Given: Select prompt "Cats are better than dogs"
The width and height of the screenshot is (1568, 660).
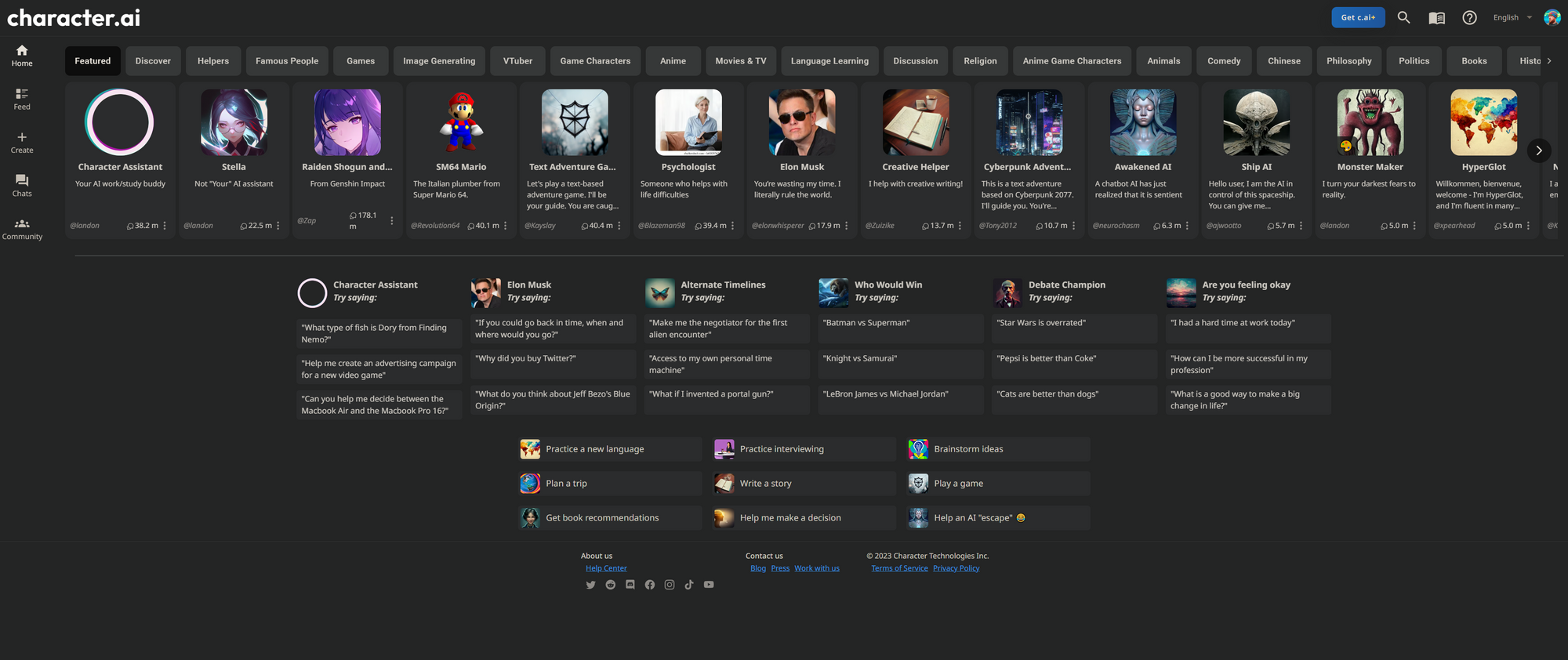Looking at the screenshot, I should tap(1074, 400).
